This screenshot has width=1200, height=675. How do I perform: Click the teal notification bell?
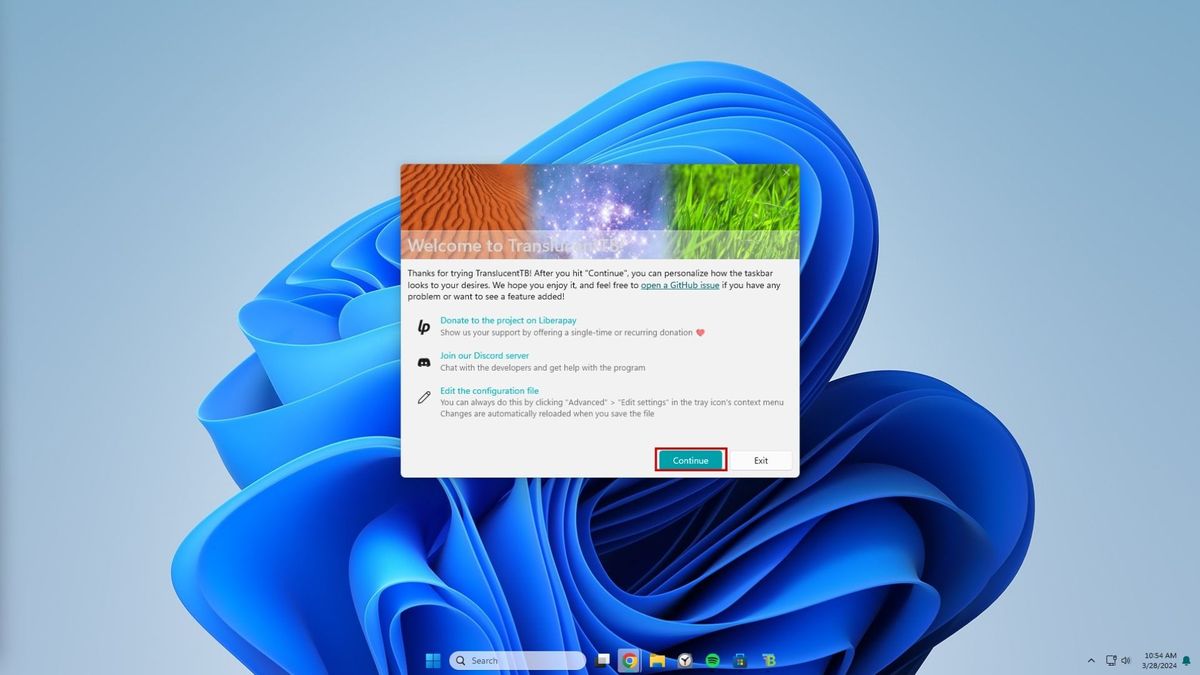1186,660
